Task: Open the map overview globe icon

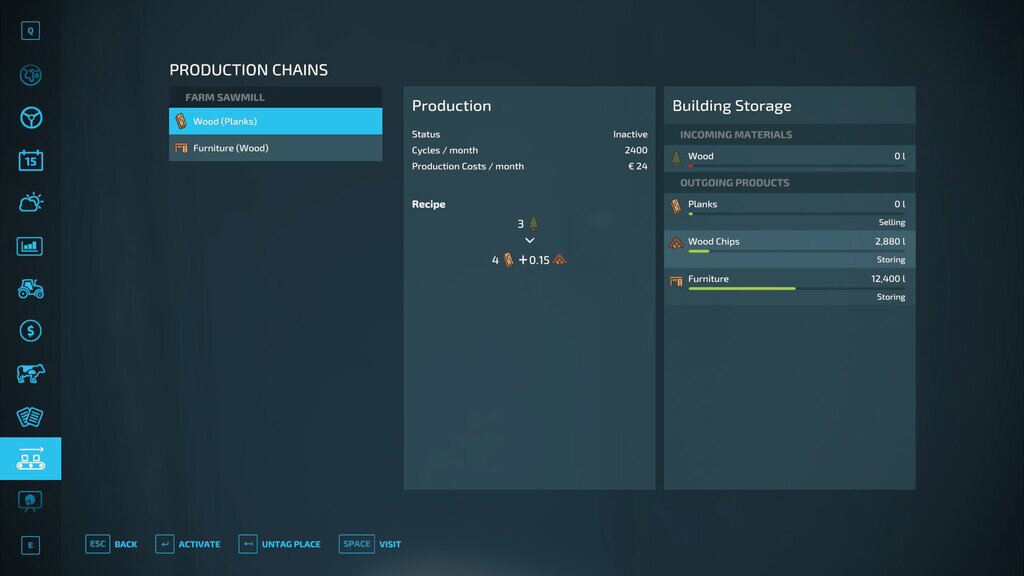Action: coord(30,75)
